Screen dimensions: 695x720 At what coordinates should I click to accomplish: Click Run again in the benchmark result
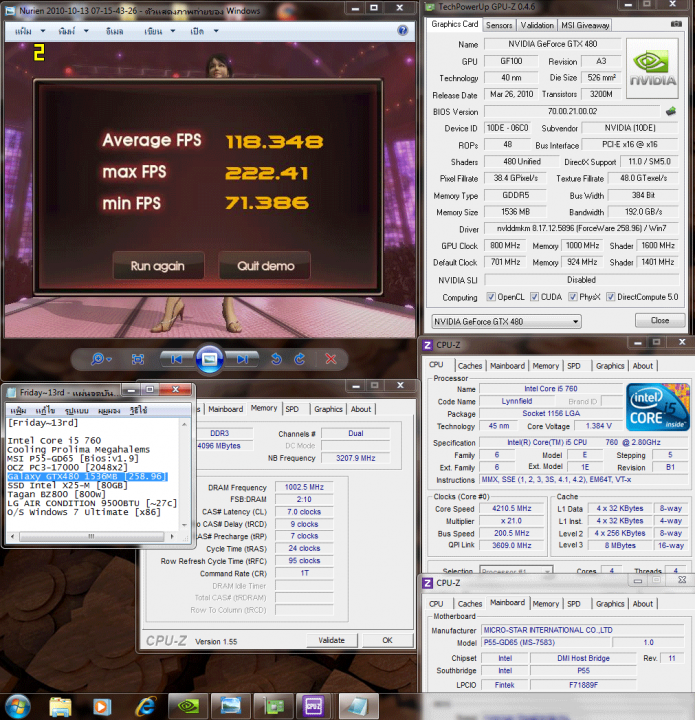tap(158, 266)
